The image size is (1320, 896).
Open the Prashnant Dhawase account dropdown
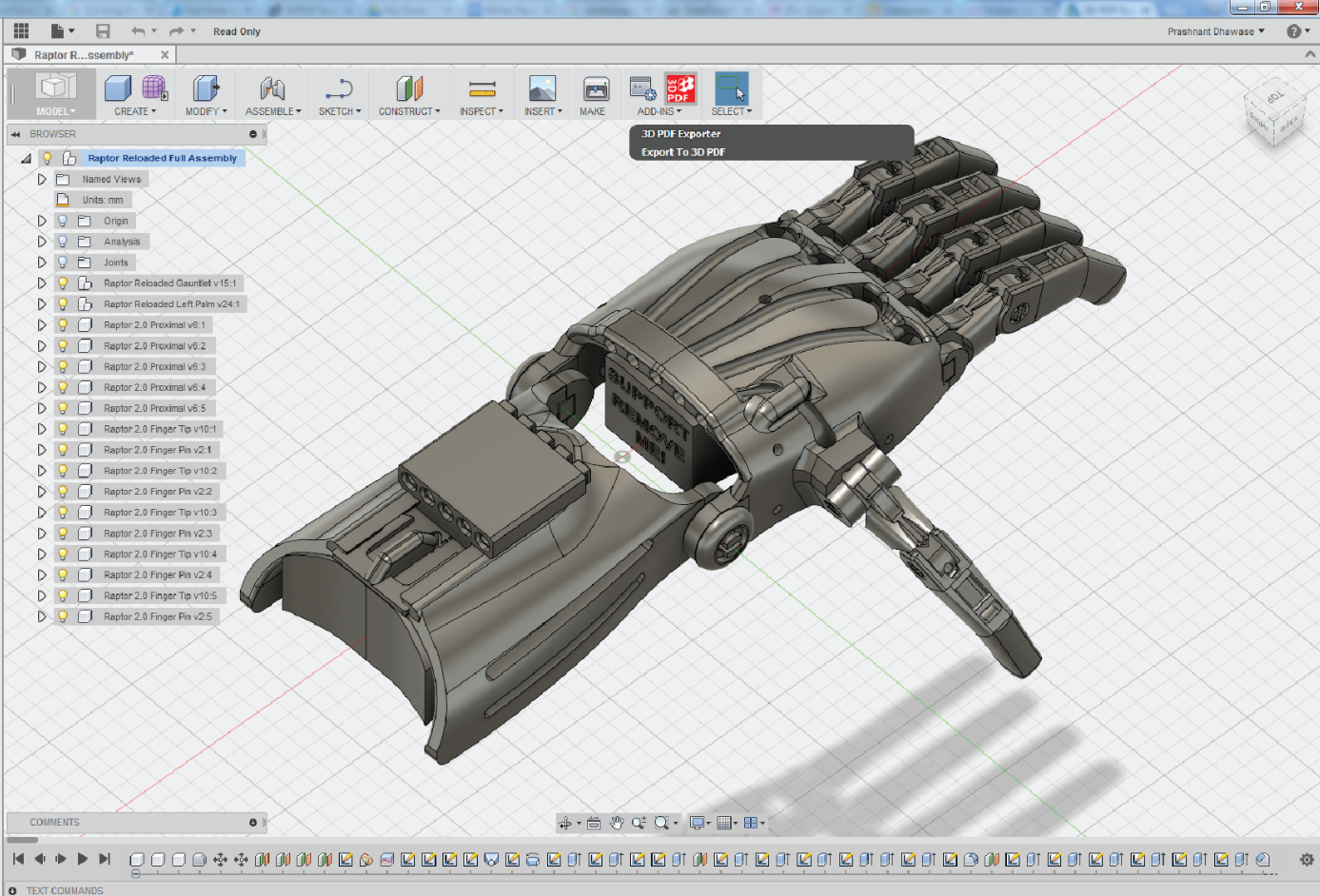[x=1216, y=31]
